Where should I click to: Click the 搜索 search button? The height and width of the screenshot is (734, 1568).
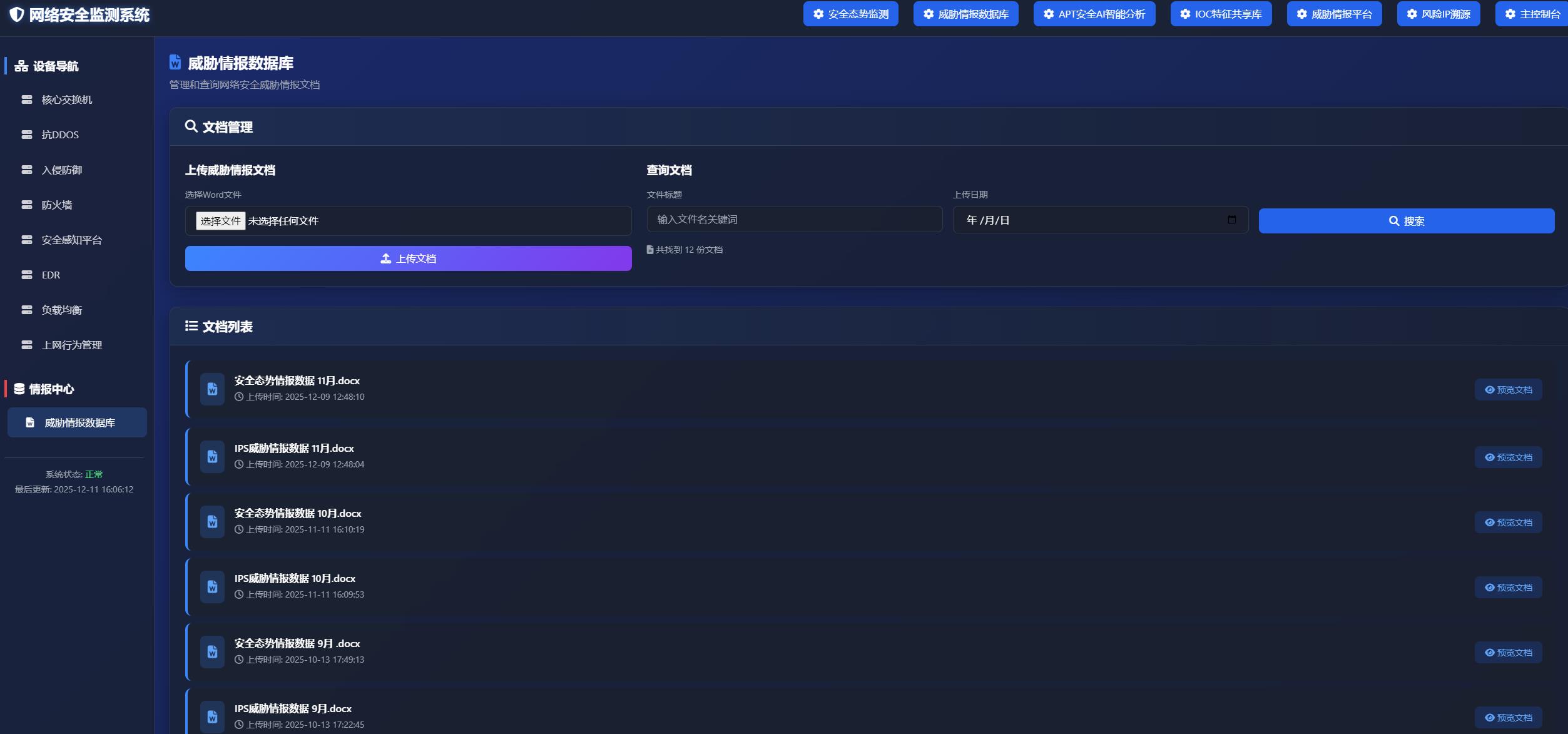1406,221
